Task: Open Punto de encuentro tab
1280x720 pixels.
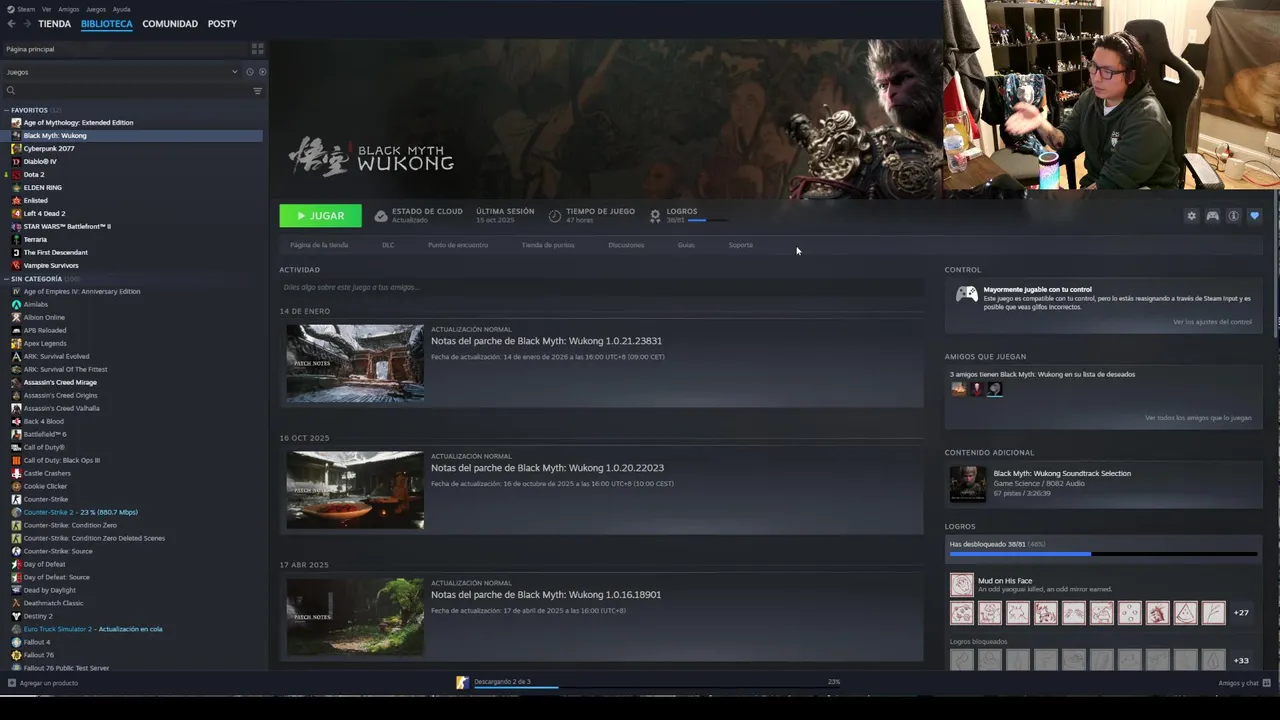Action: (458, 245)
